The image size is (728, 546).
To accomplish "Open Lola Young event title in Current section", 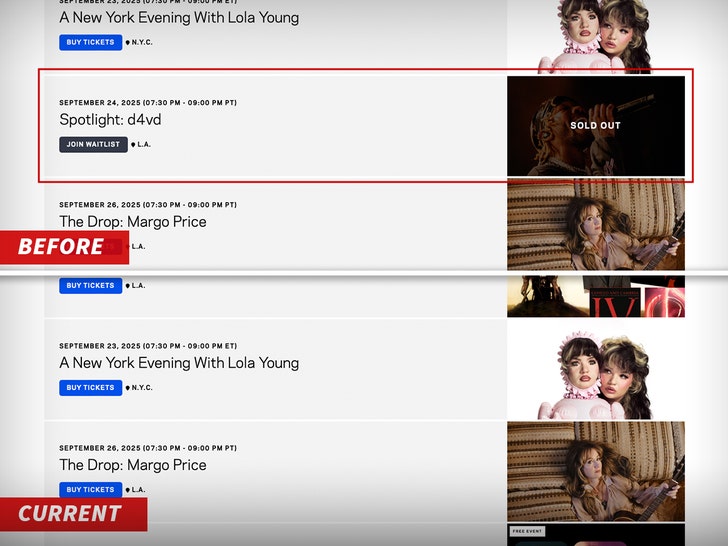I will pos(179,363).
